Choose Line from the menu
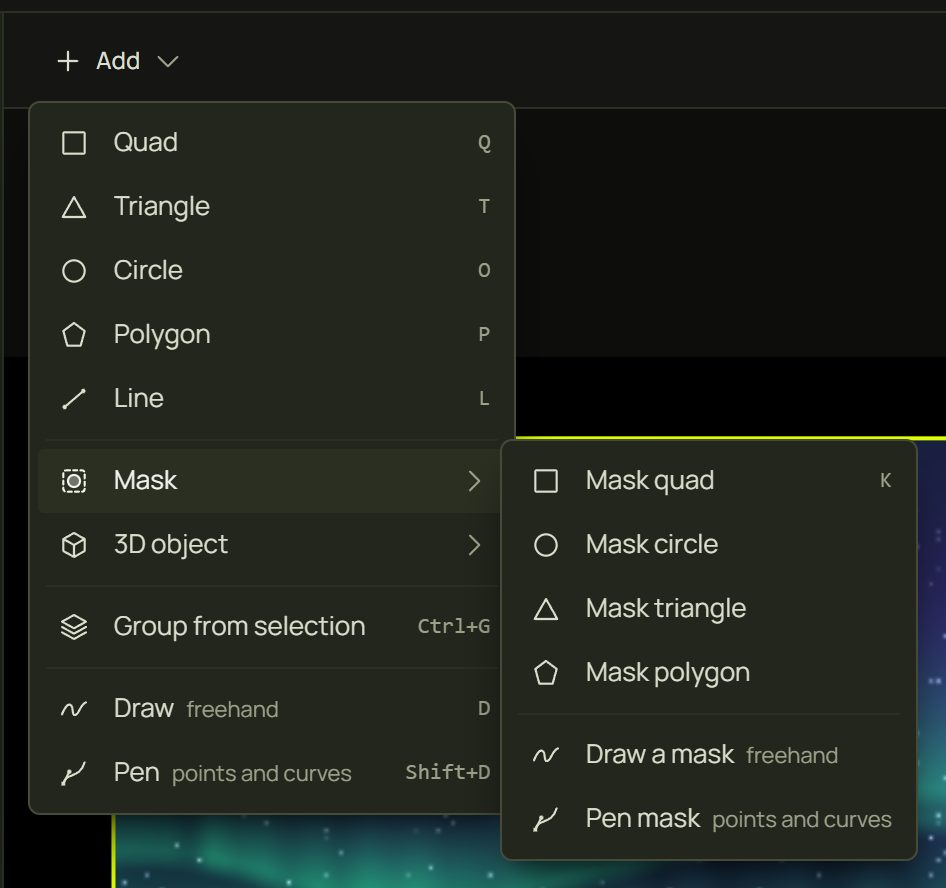This screenshot has width=946, height=888. (272, 399)
